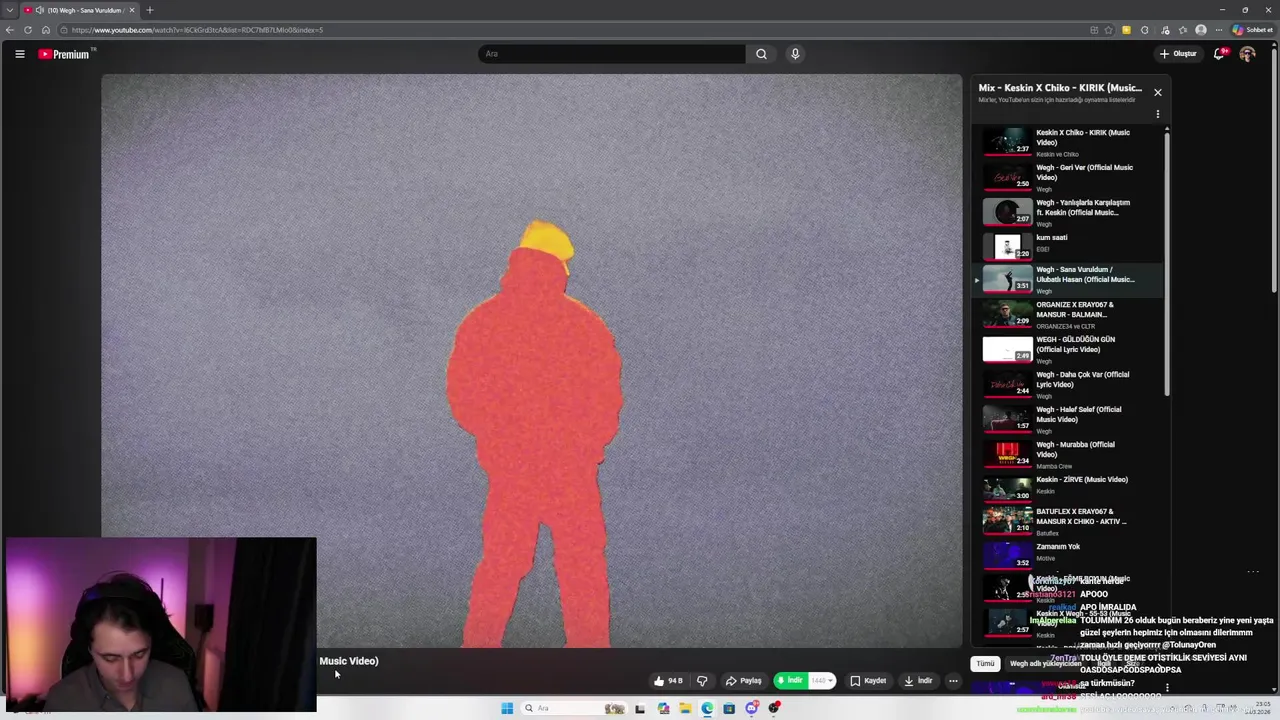Like the video with thumbs up
This screenshot has height=720, width=1280.
coord(668,681)
